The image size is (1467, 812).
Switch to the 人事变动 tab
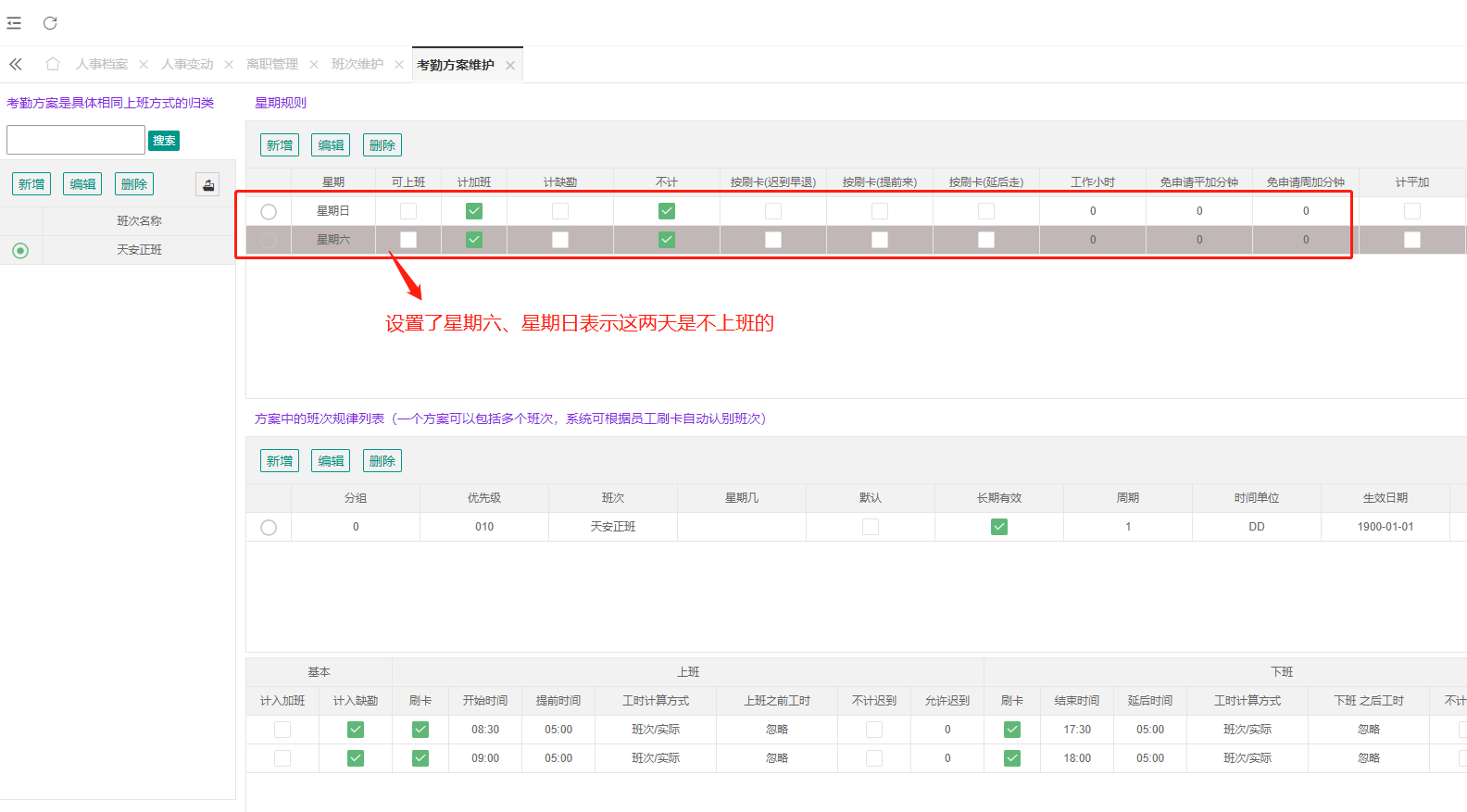pos(187,65)
